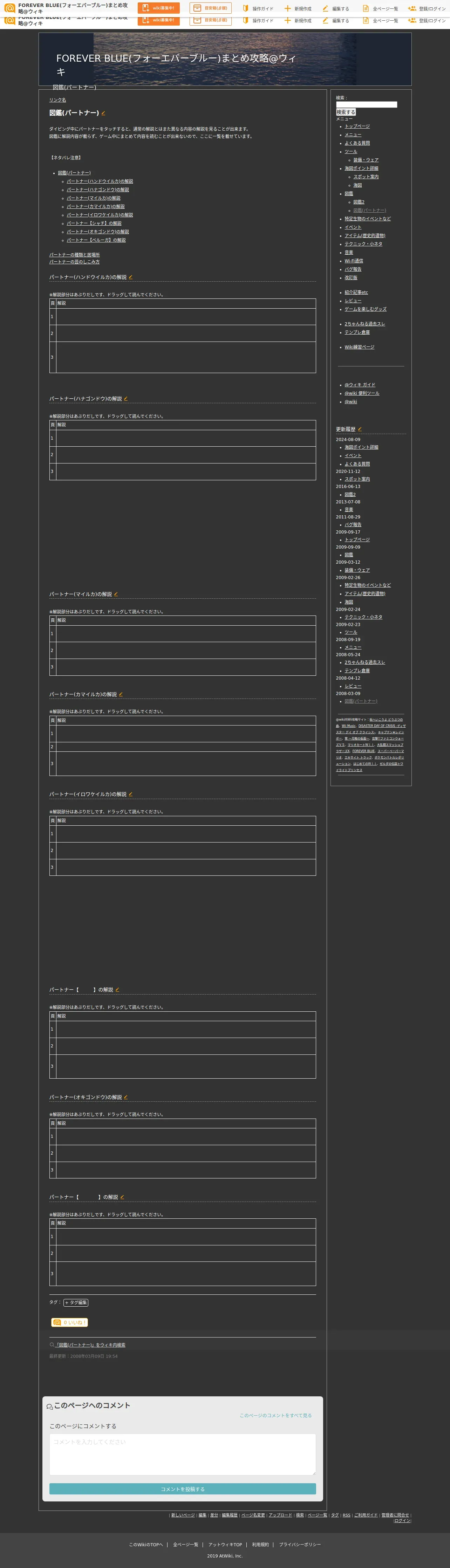Open このページのコメントをすべて見る link
The image size is (450, 1568).
coord(275,1415)
